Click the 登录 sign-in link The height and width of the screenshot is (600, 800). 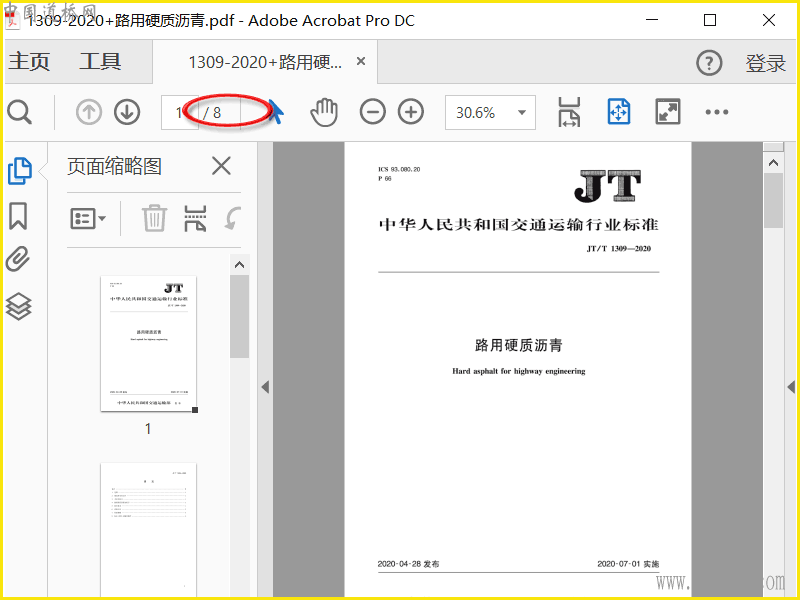pyautogui.click(x=765, y=63)
